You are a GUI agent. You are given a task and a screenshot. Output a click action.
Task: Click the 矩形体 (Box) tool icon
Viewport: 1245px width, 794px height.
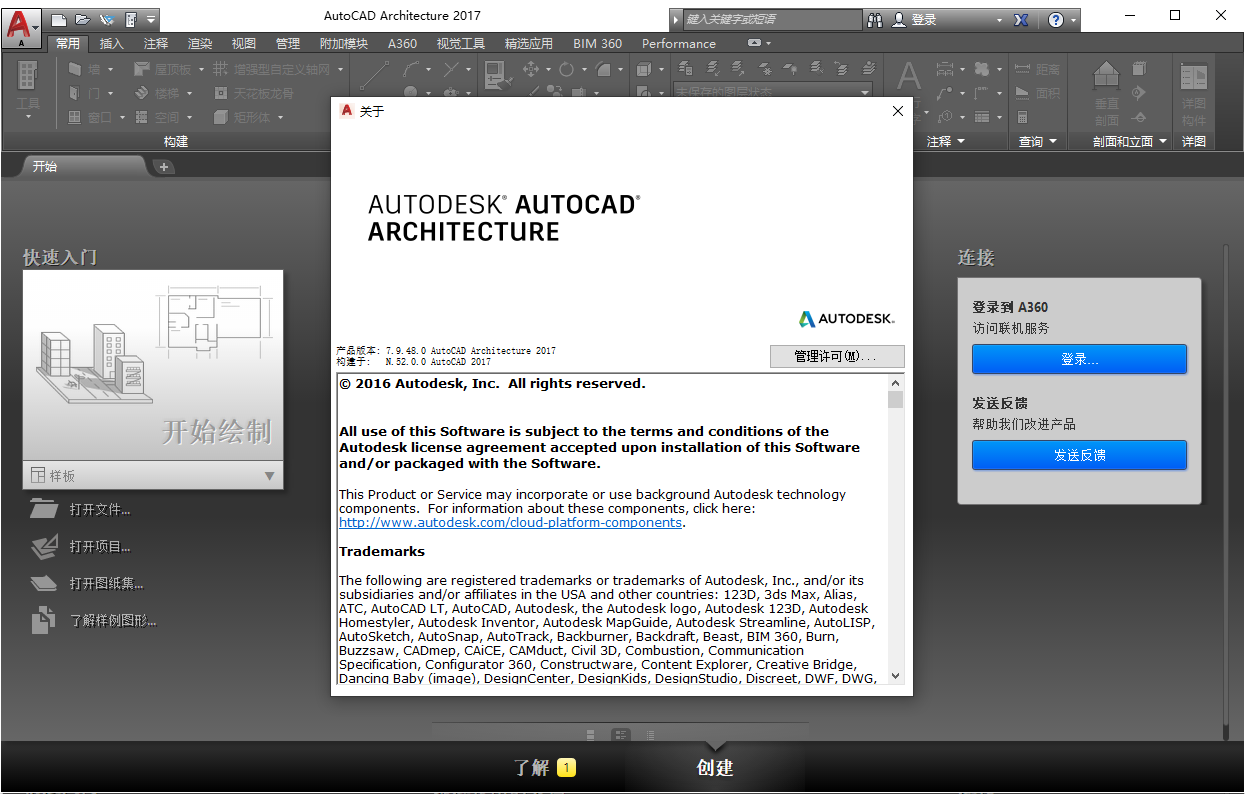222,117
